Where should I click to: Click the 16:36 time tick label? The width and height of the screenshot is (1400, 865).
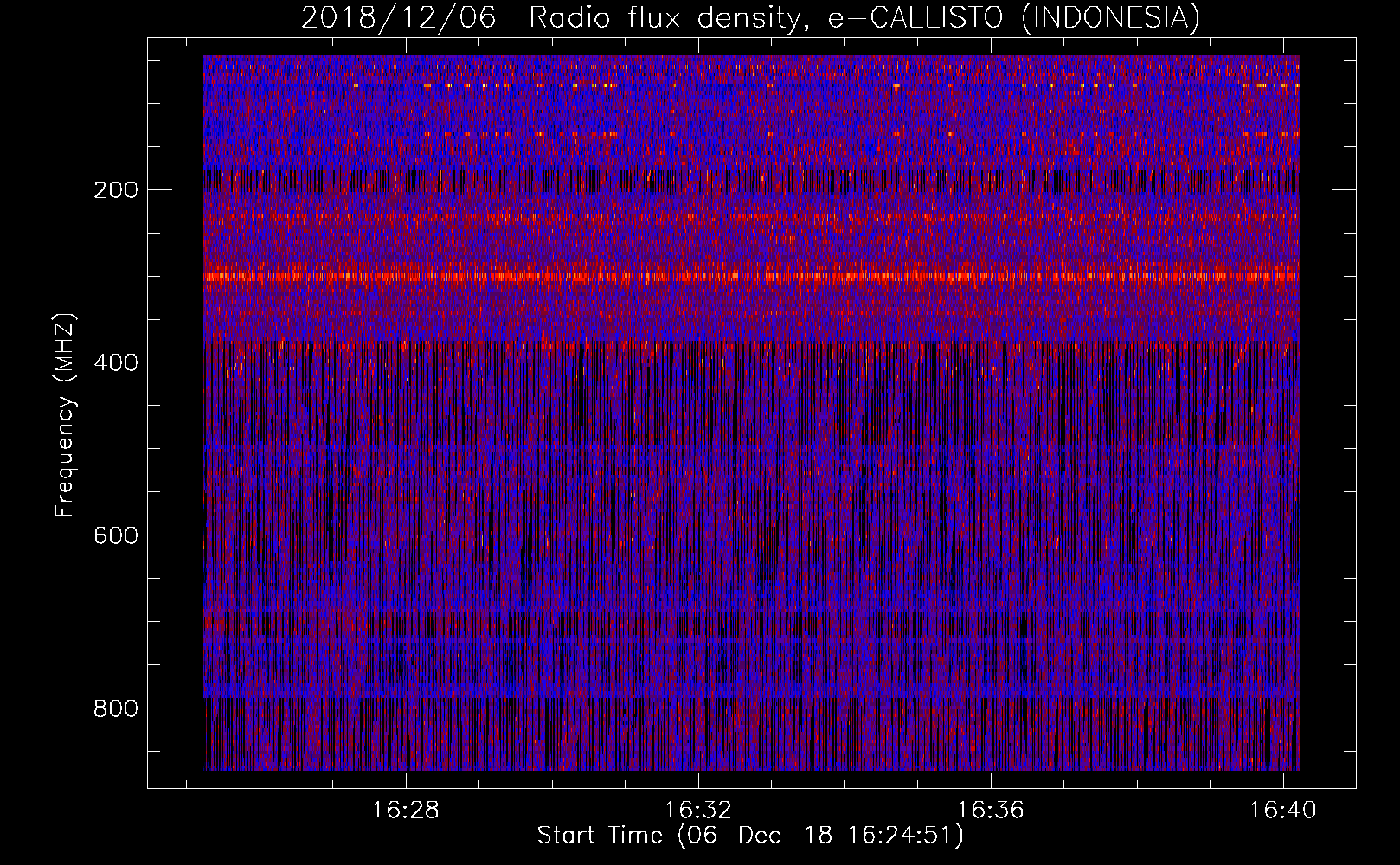(x=990, y=810)
